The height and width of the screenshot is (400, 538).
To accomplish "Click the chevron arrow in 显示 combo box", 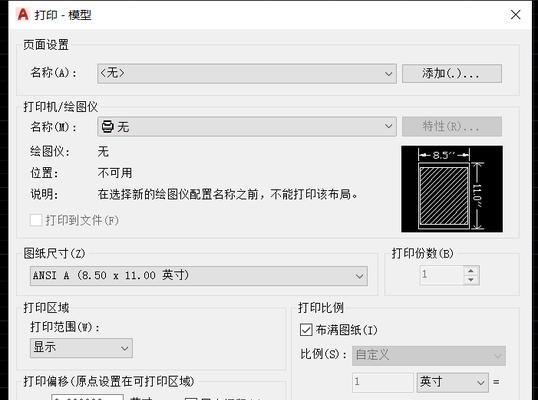I will pyautogui.click(x=124, y=349).
